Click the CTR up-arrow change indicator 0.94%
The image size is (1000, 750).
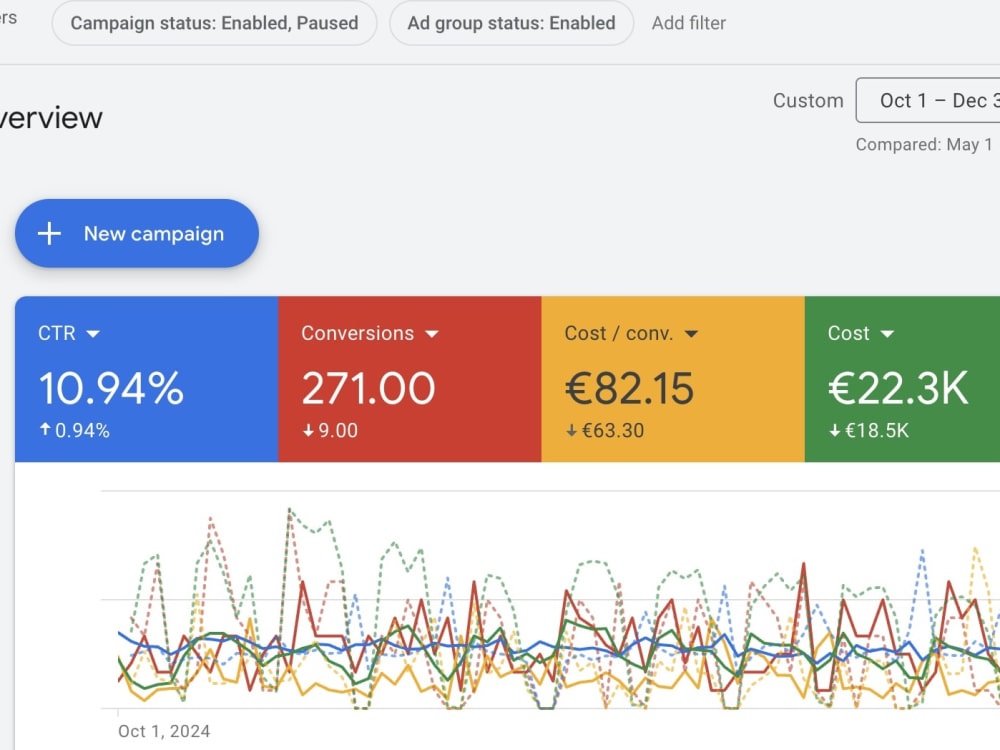[x=74, y=430]
